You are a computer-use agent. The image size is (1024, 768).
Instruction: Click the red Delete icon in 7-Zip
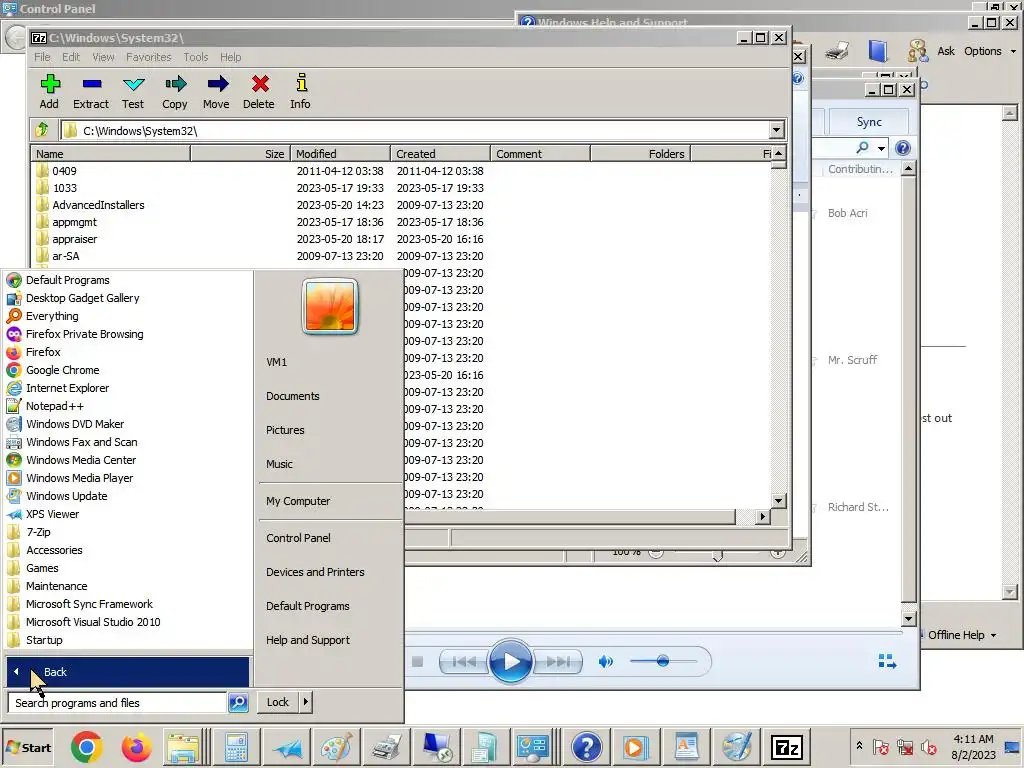[x=259, y=92]
